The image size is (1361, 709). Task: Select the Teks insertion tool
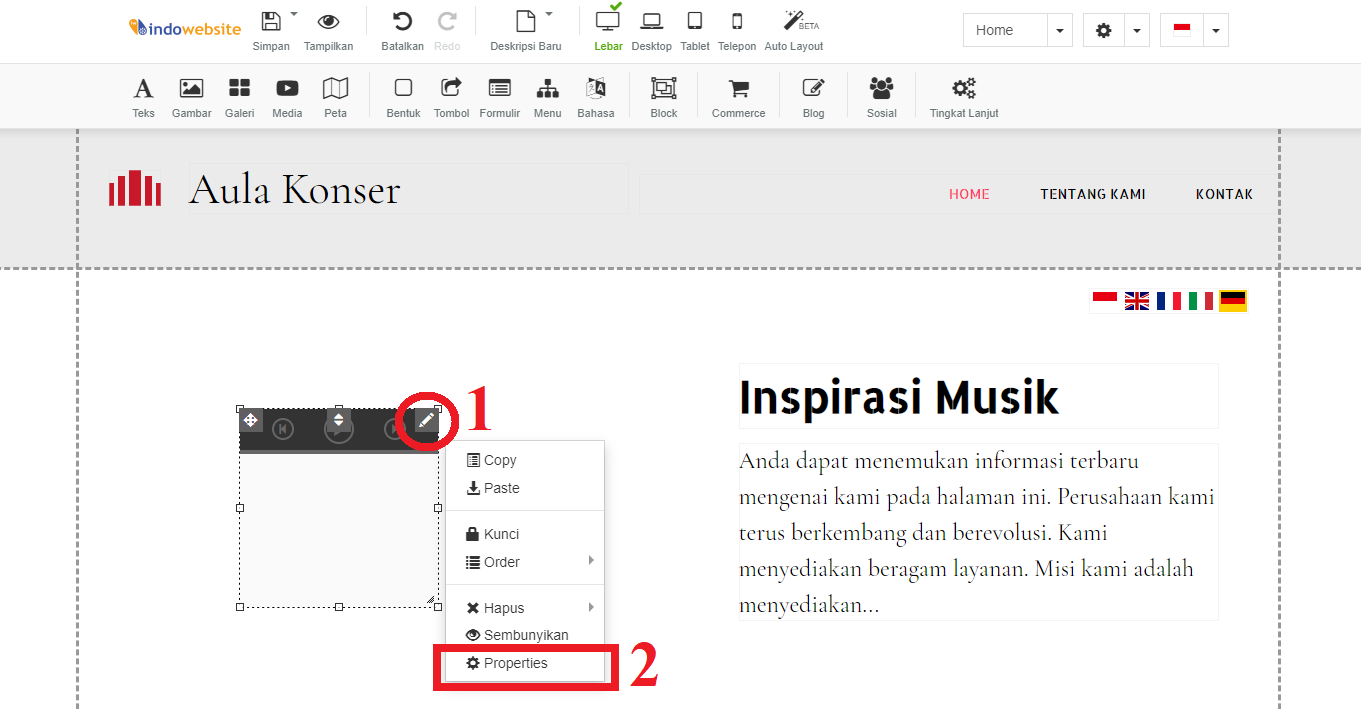click(143, 96)
